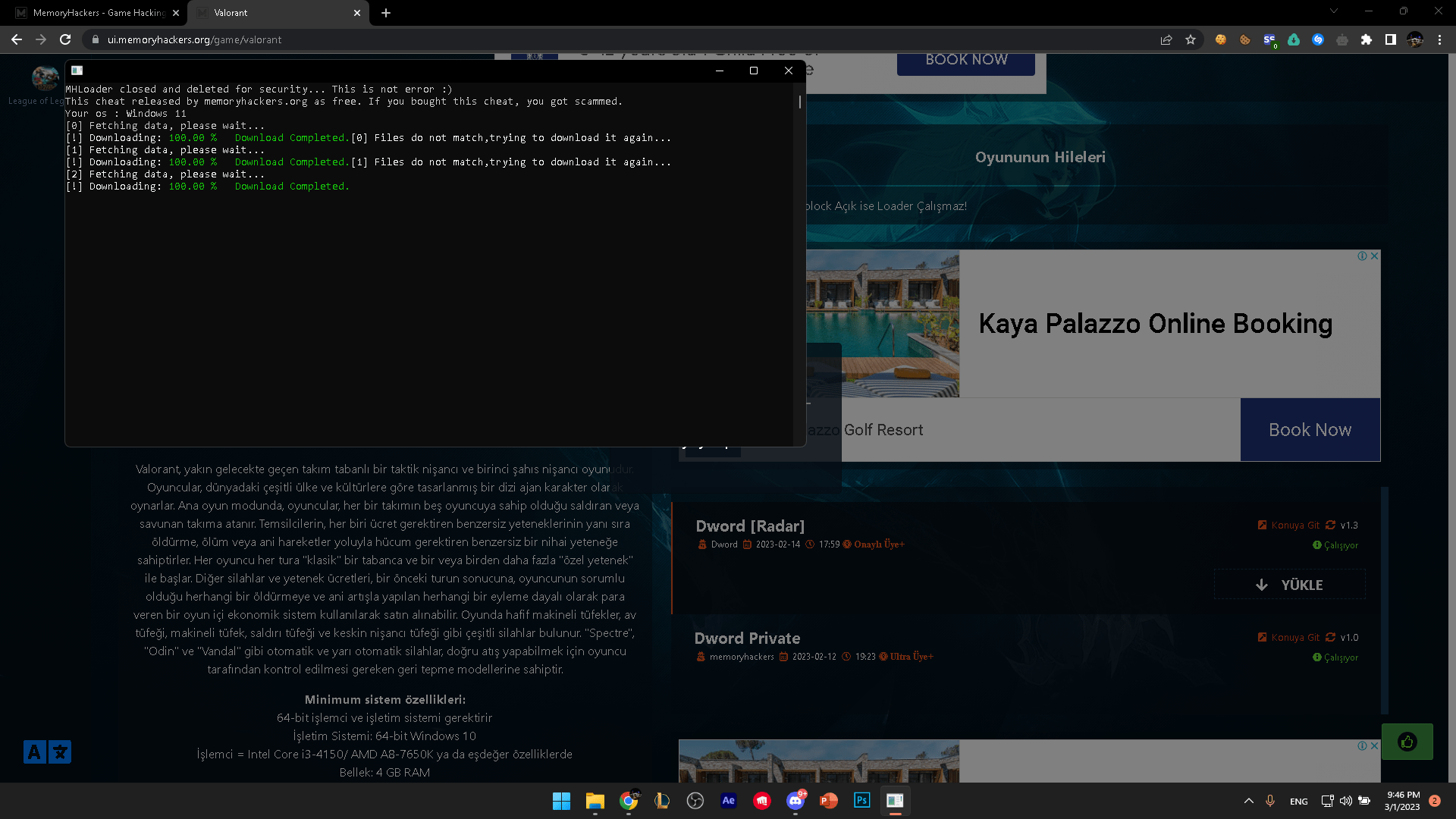Image resolution: width=1456 pixels, height=819 pixels.
Task: Close the Valorant tab
Action: click(x=357, y=13)
